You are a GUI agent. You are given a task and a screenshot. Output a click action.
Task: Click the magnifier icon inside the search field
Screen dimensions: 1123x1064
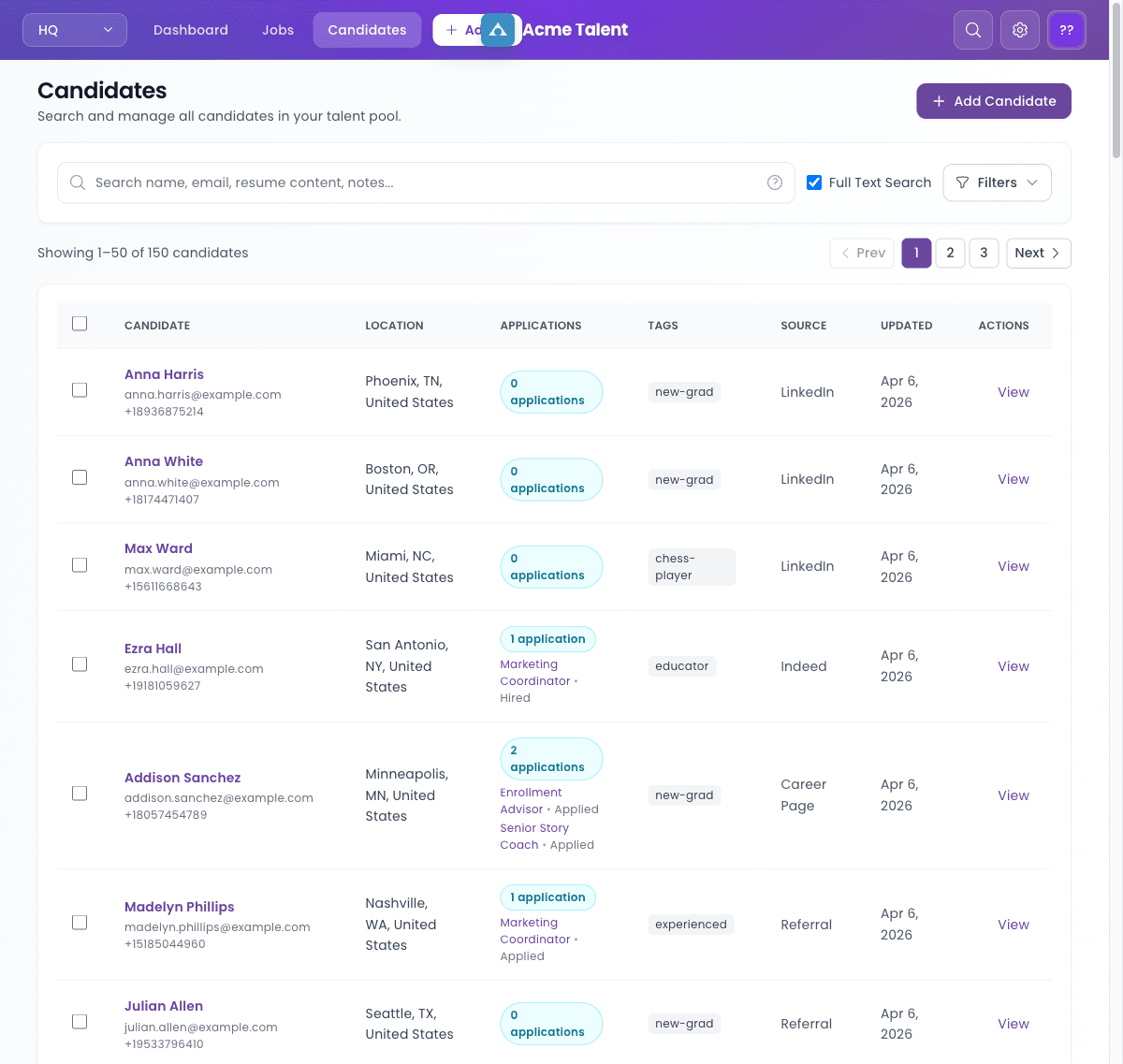[x=78, y=182]
